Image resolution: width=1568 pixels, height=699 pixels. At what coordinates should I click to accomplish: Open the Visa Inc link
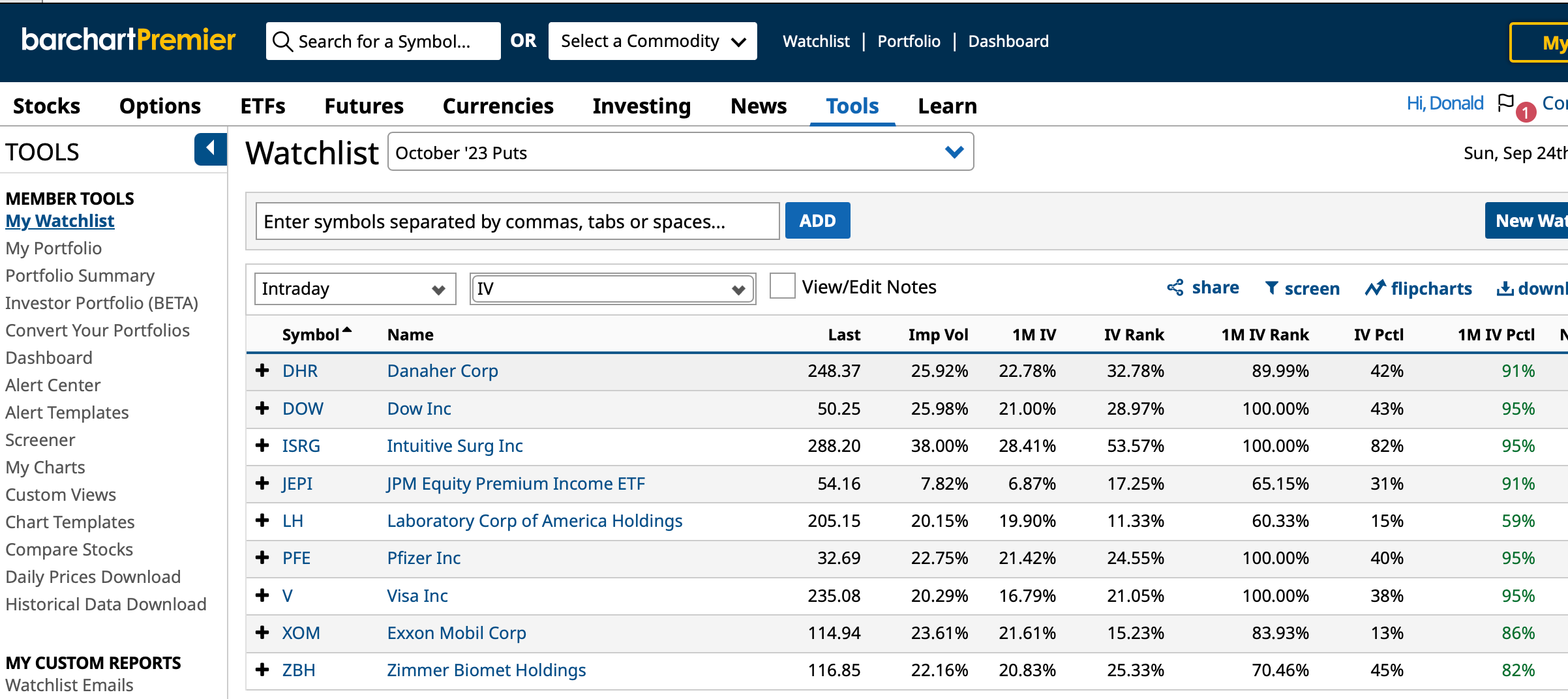pos(417,595)
